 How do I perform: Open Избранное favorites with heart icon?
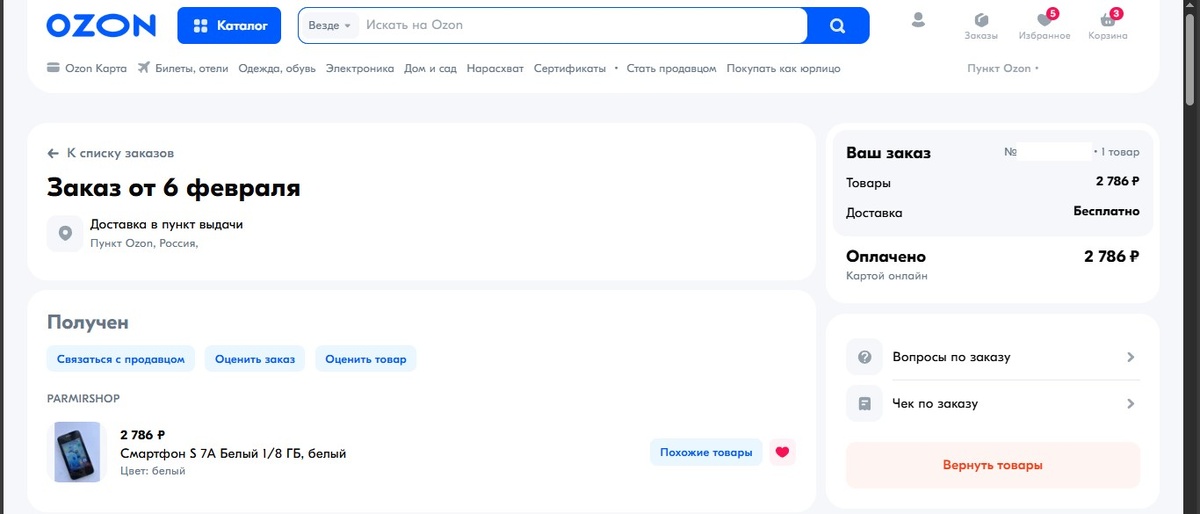[1044, 27]
